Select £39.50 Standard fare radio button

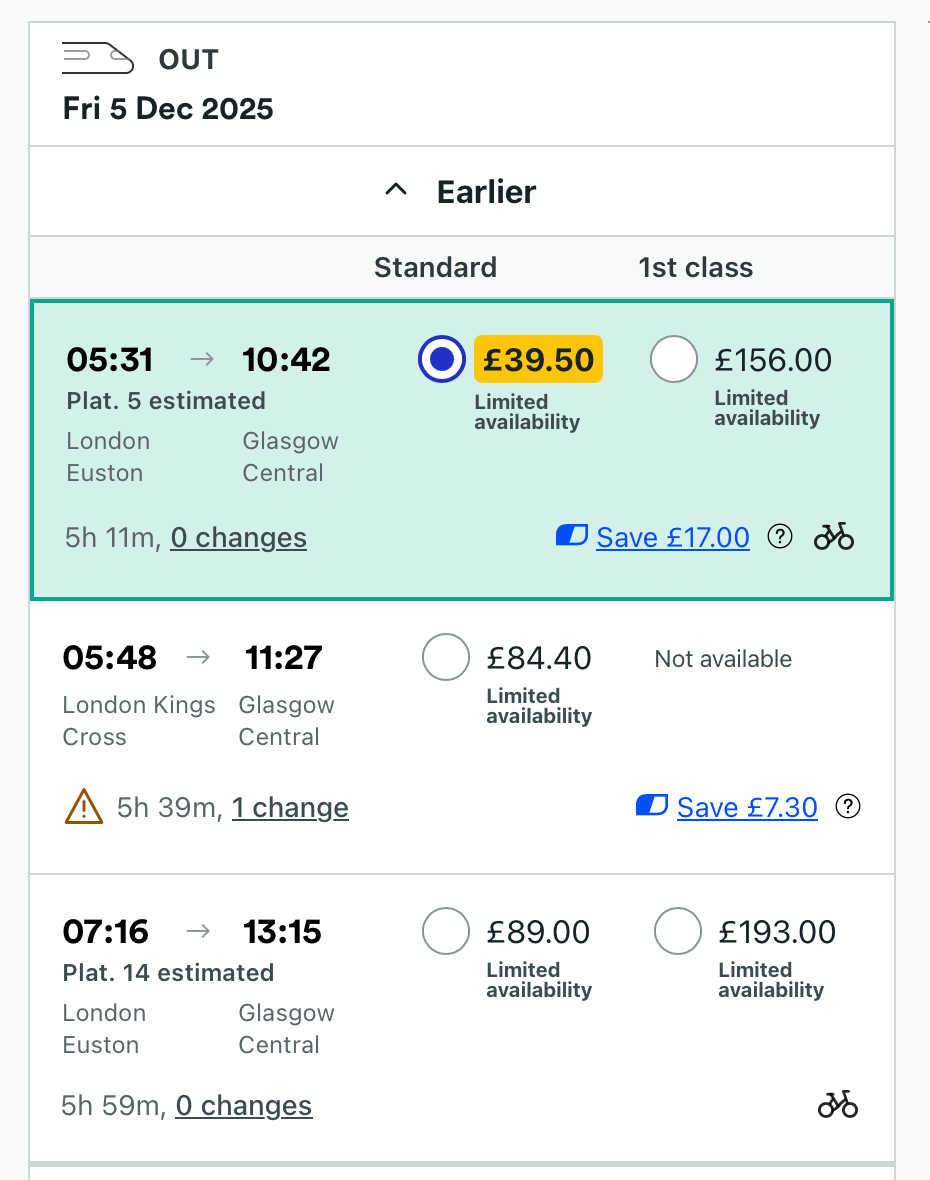(441, 359)
